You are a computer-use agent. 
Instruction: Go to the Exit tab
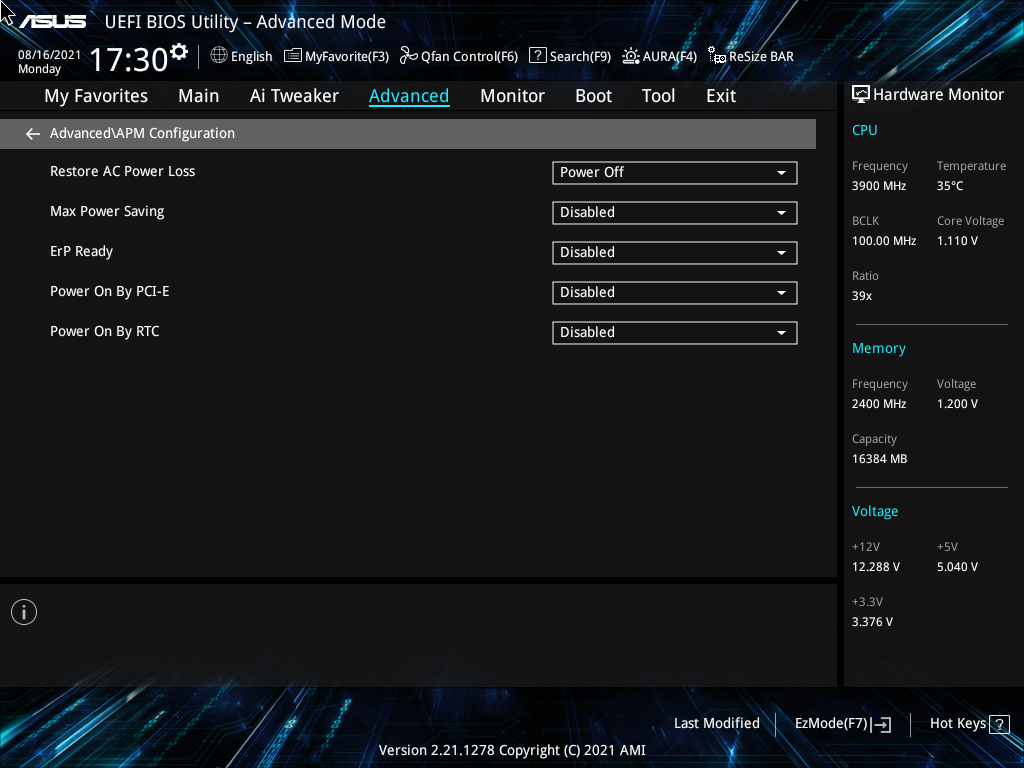(721, 96)
